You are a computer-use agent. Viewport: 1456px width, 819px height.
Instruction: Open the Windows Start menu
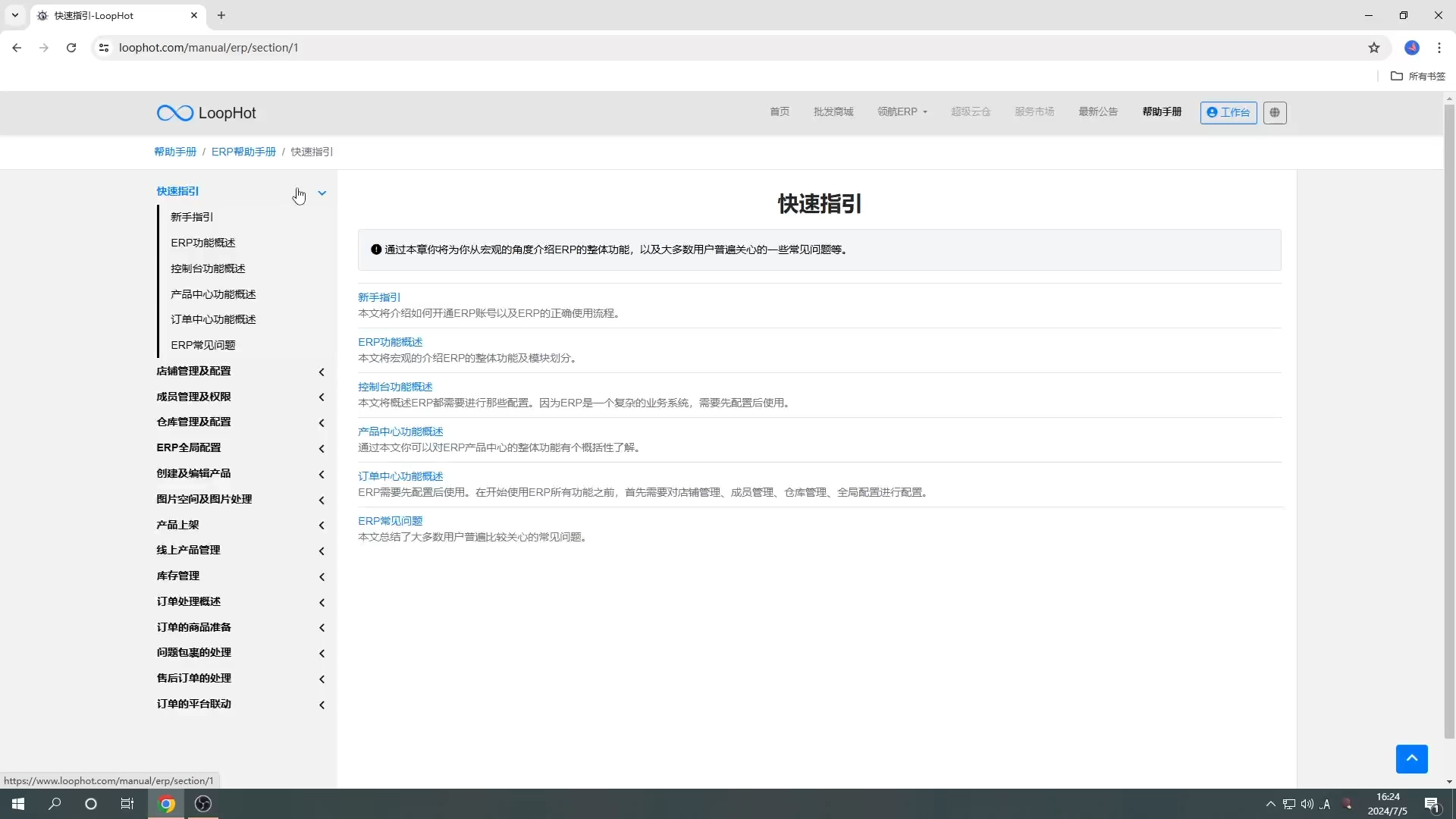pos(17,804)
